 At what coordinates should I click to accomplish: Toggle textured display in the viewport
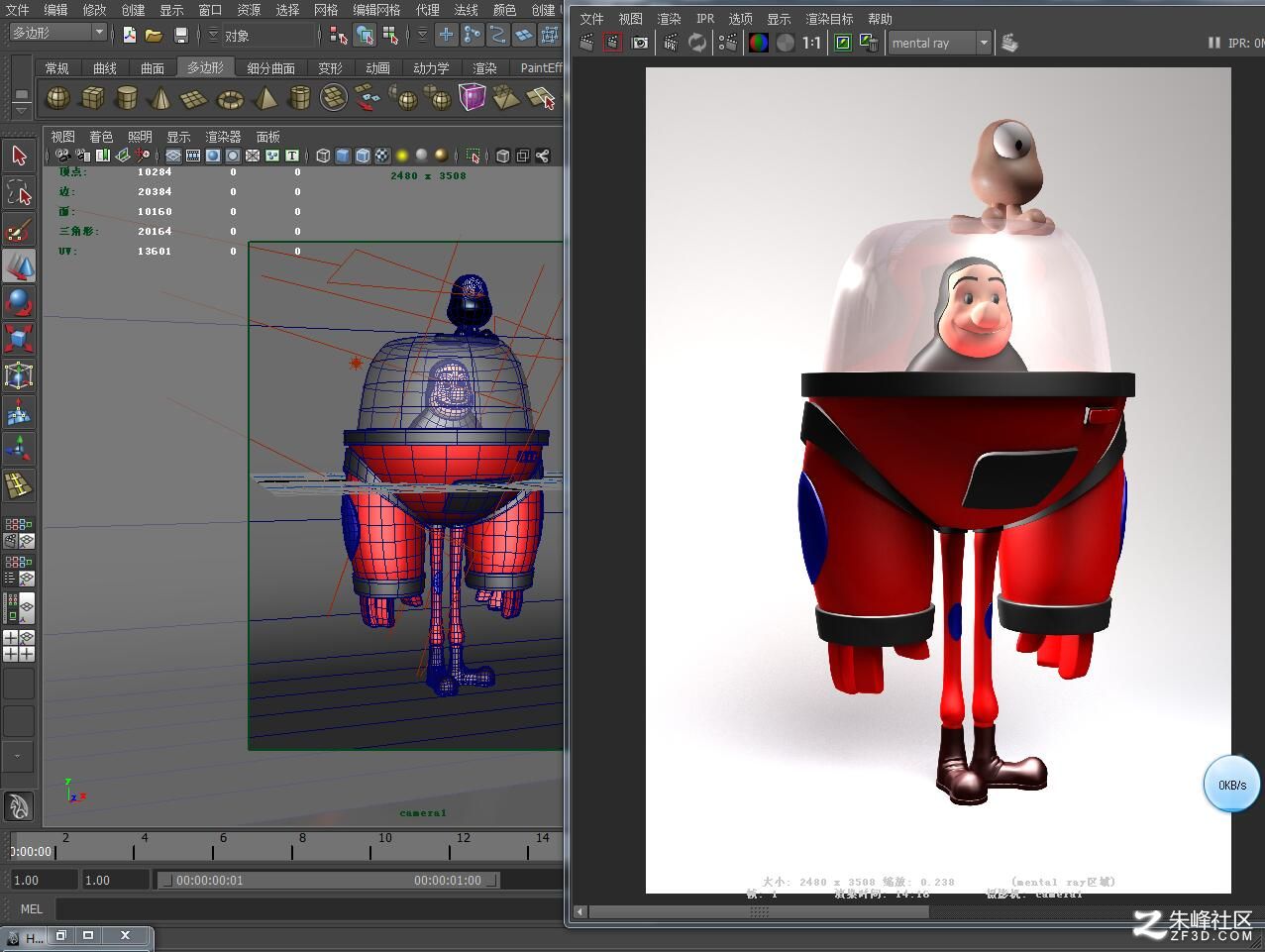[x=382, y=156]
